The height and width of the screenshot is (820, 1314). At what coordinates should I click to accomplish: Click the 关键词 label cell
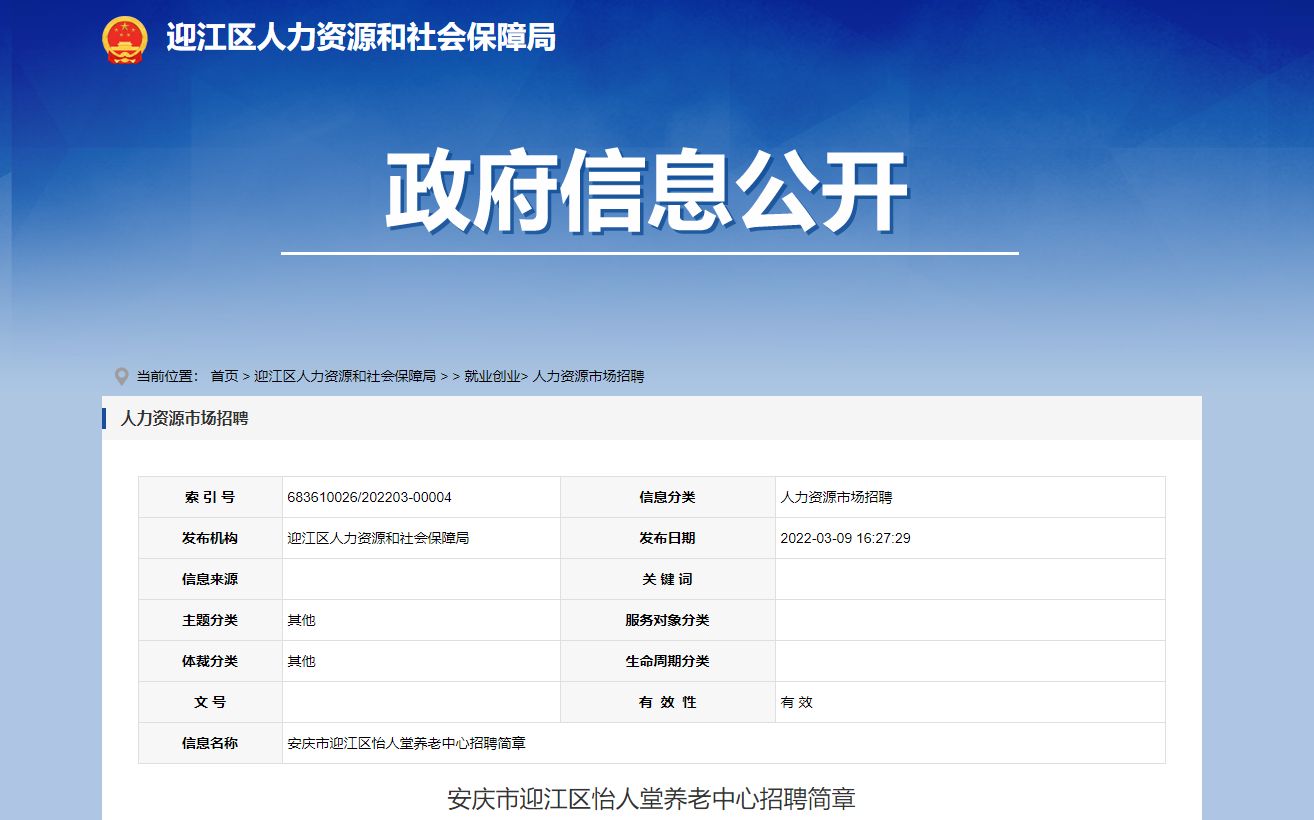click(x=667, y=579)
